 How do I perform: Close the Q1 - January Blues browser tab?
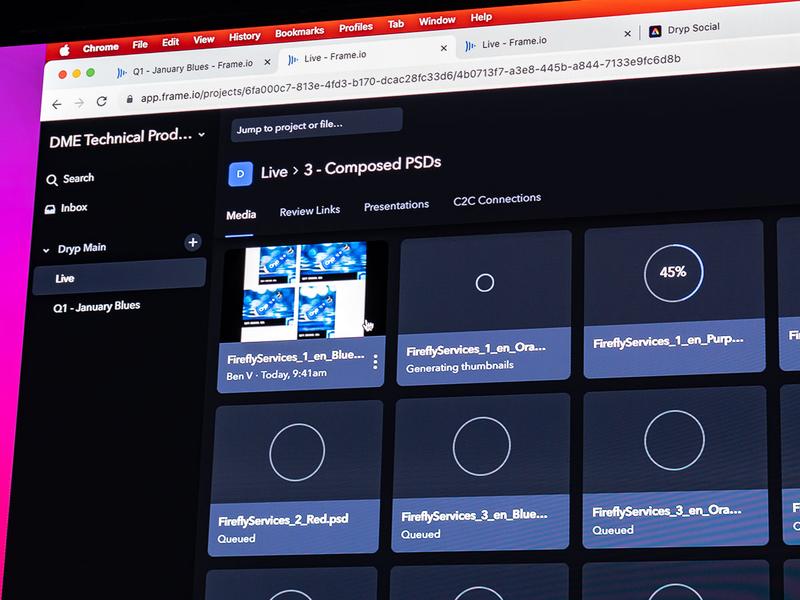pos(269,63)
